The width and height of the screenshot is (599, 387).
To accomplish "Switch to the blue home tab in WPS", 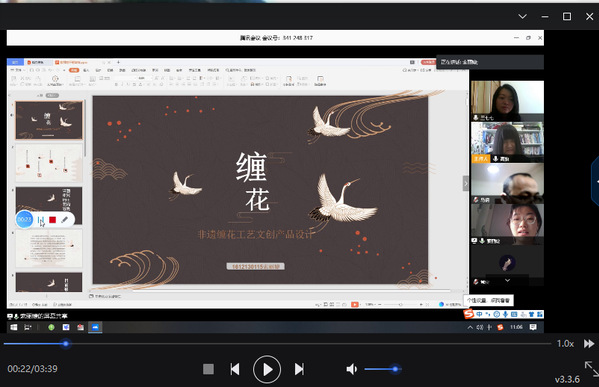I will pos(15,62).
